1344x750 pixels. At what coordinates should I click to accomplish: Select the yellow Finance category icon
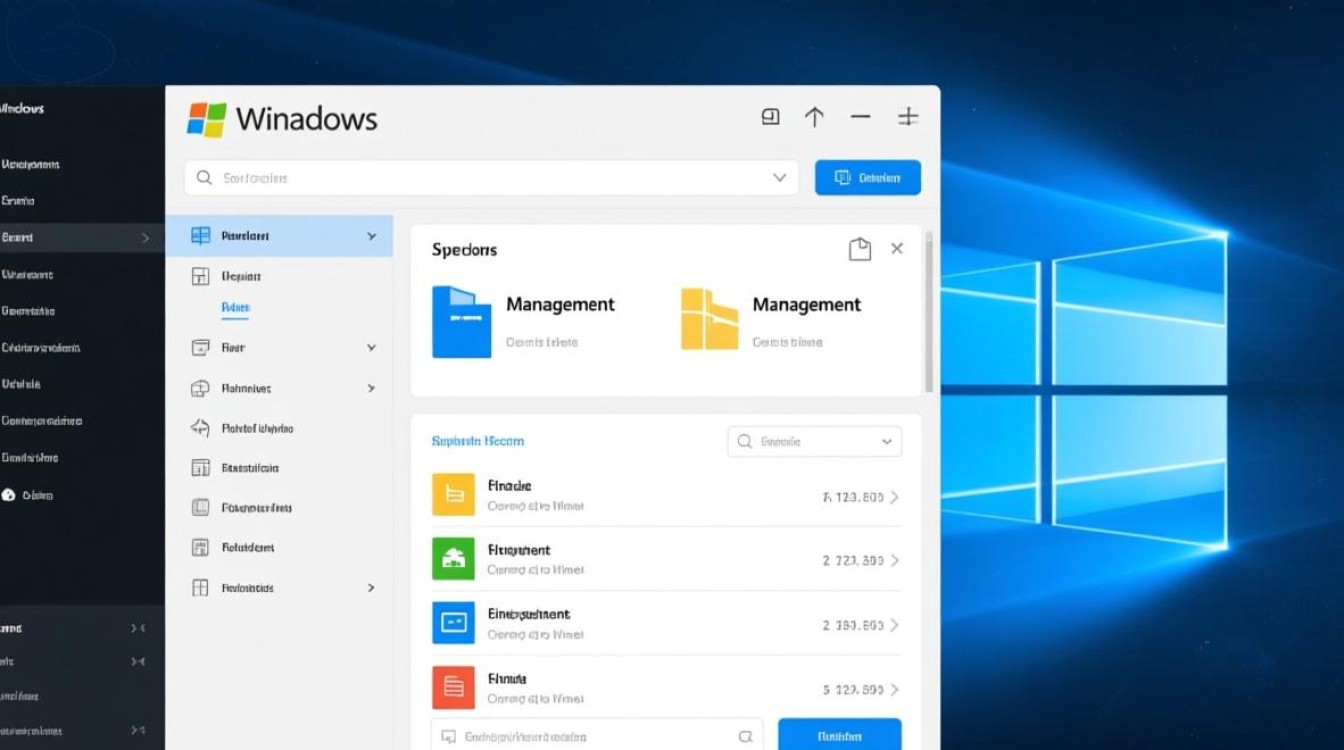coord(453,493)
